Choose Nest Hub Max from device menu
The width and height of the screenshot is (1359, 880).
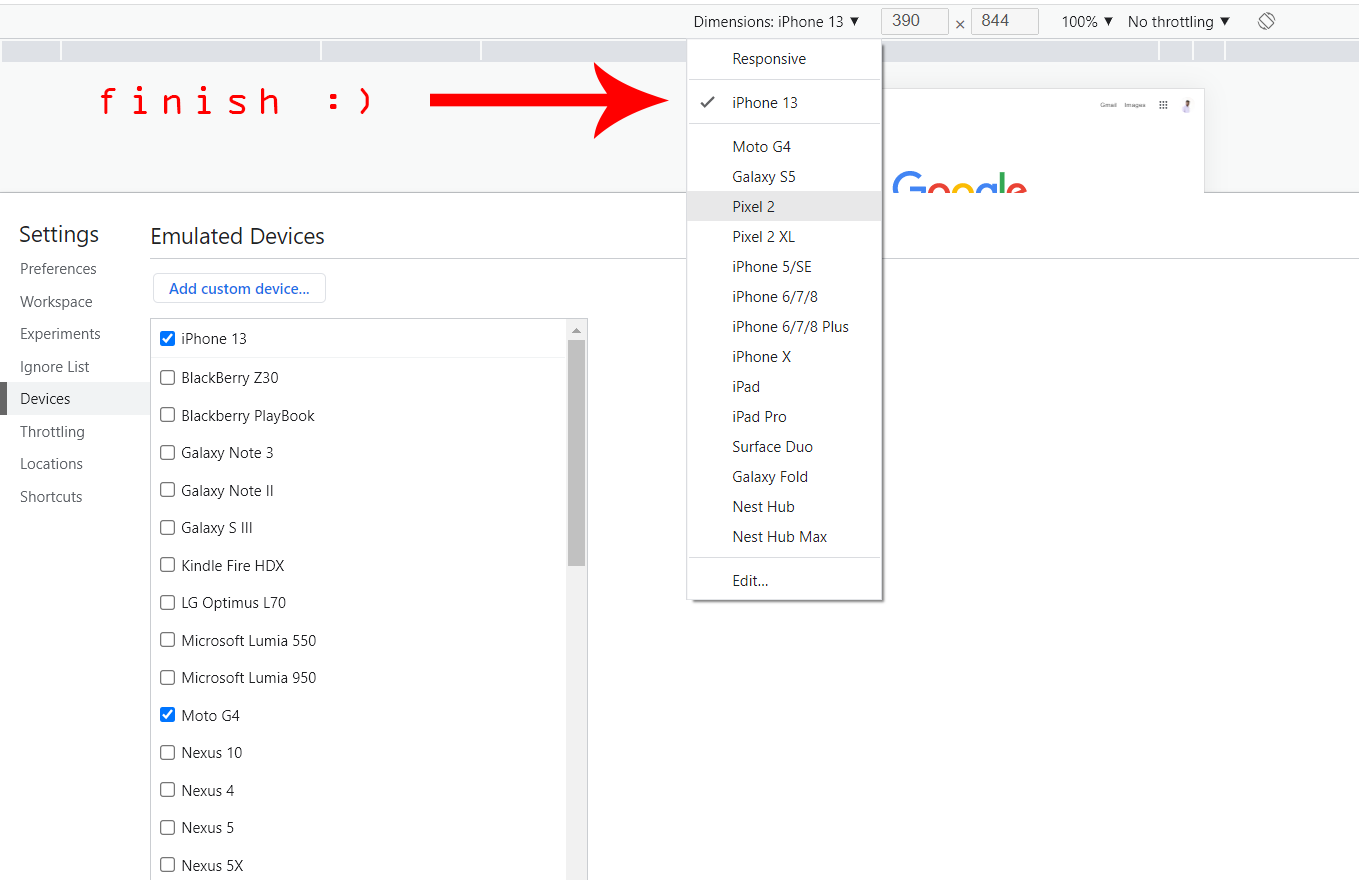[785, 537]
